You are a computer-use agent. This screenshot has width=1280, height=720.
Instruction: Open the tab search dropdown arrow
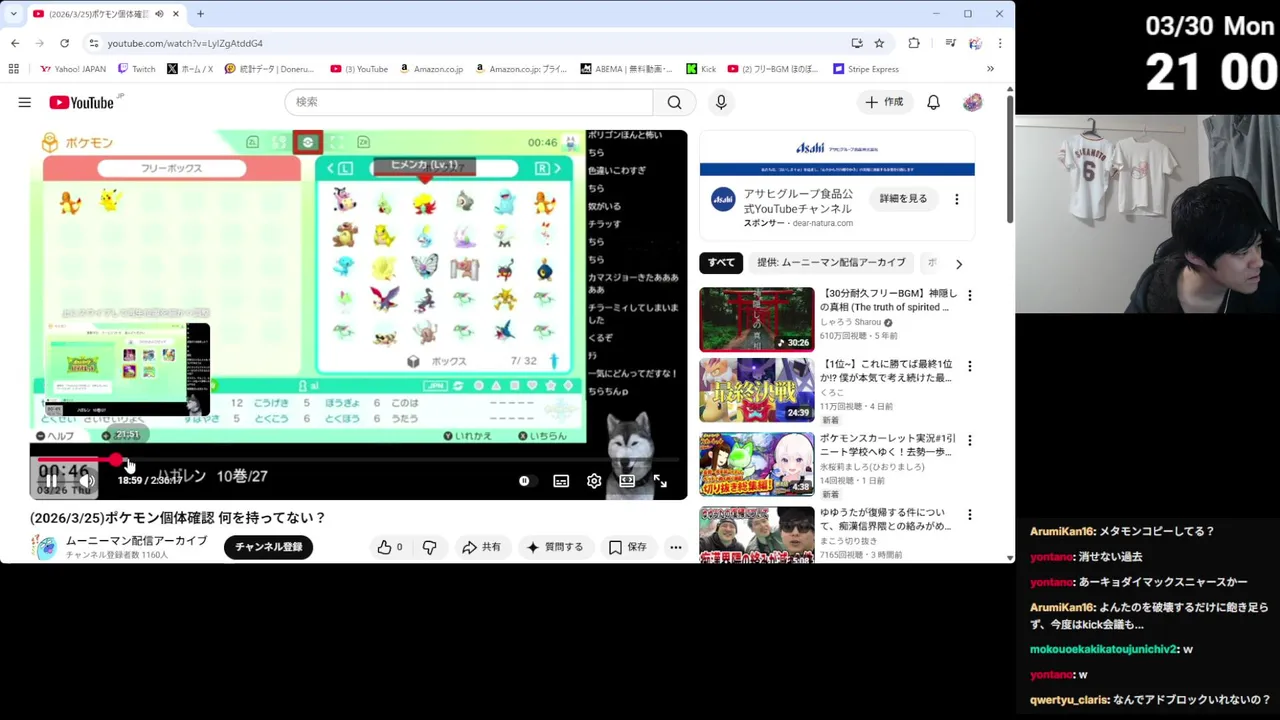tap(13, 14)
